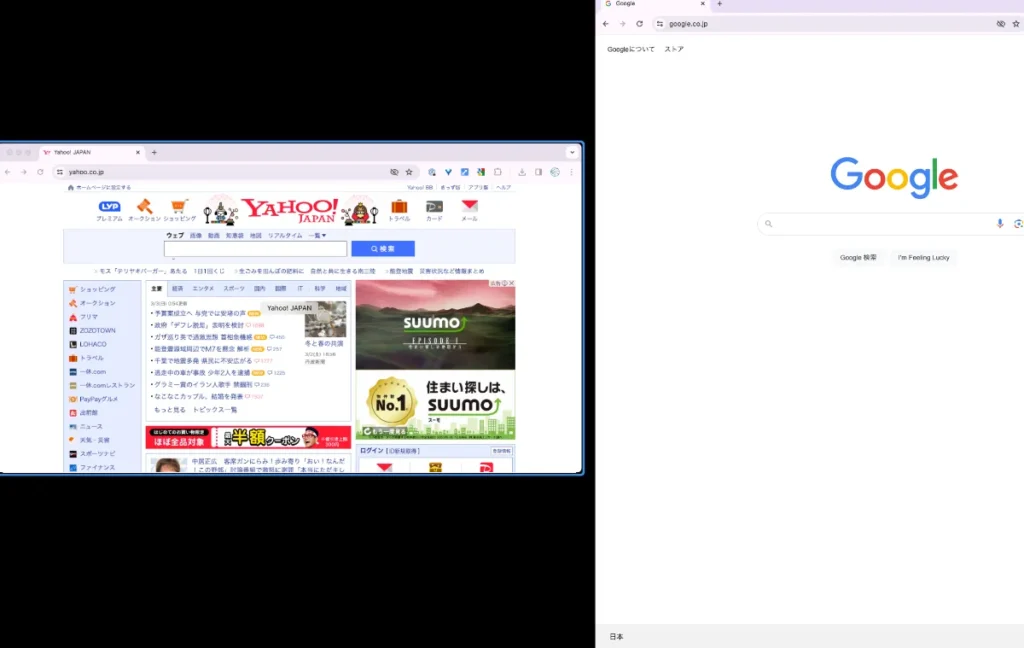Click the I'm Feeling Lucky button
Viewport: 1024px width, 648px height.
coord(923,257)
